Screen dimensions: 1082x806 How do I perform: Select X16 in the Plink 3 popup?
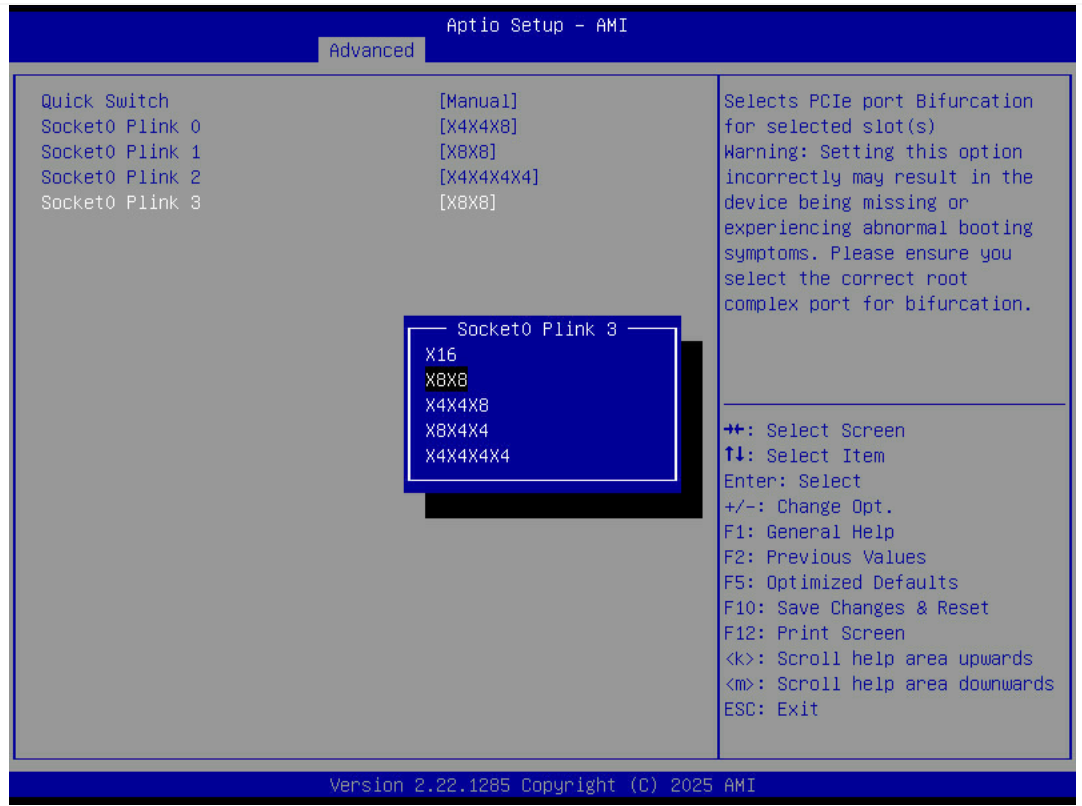(x=441, y=355)
